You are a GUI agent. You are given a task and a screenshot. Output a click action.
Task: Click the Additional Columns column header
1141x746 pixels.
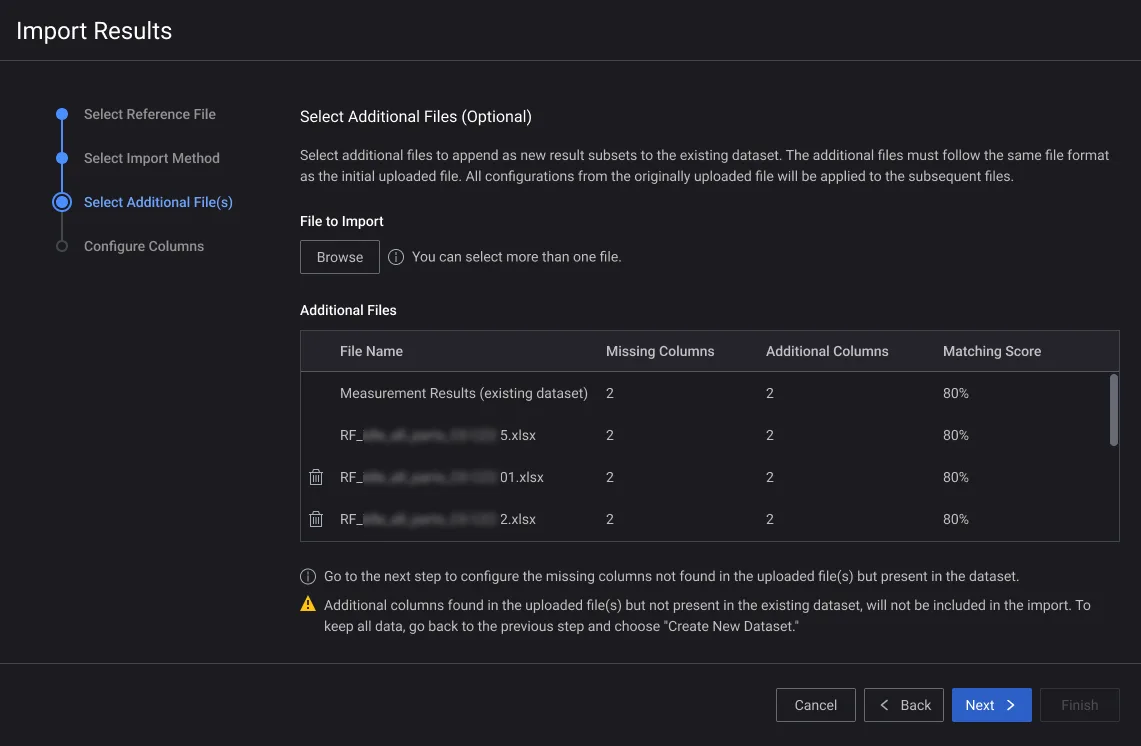pos(827,351)
